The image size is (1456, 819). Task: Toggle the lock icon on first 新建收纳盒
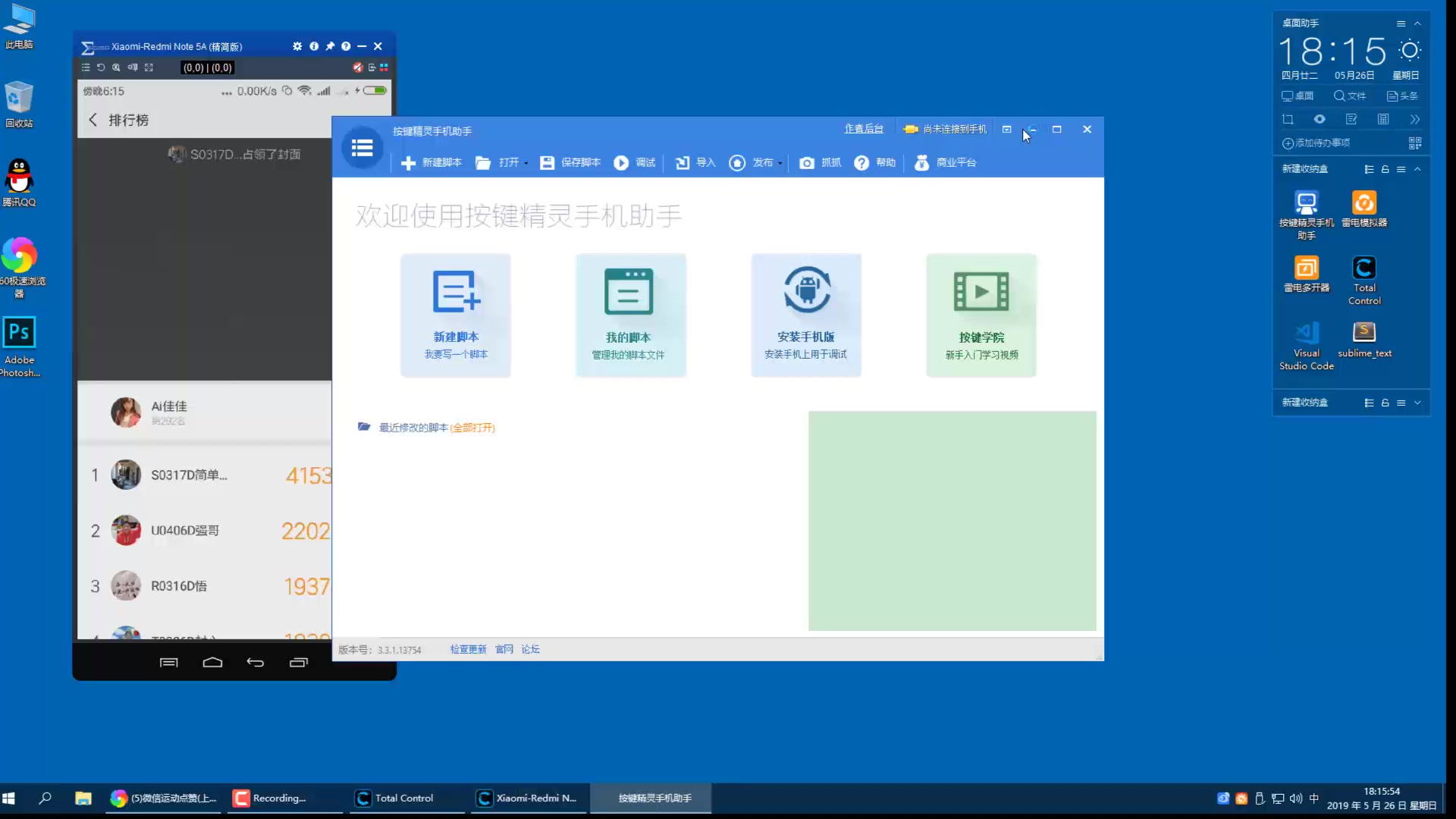tap(1385, 169)
